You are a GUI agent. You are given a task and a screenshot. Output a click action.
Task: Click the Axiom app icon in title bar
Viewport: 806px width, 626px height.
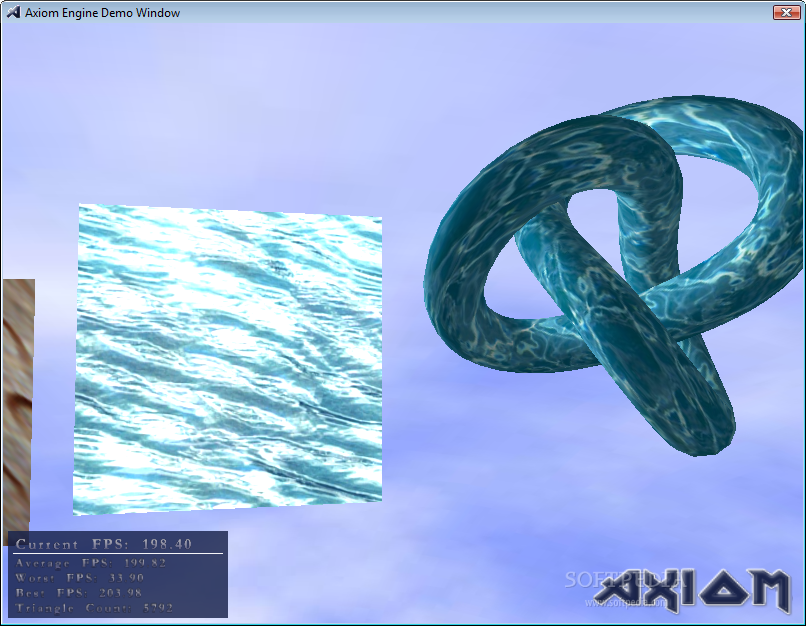[x=13, y=12]
